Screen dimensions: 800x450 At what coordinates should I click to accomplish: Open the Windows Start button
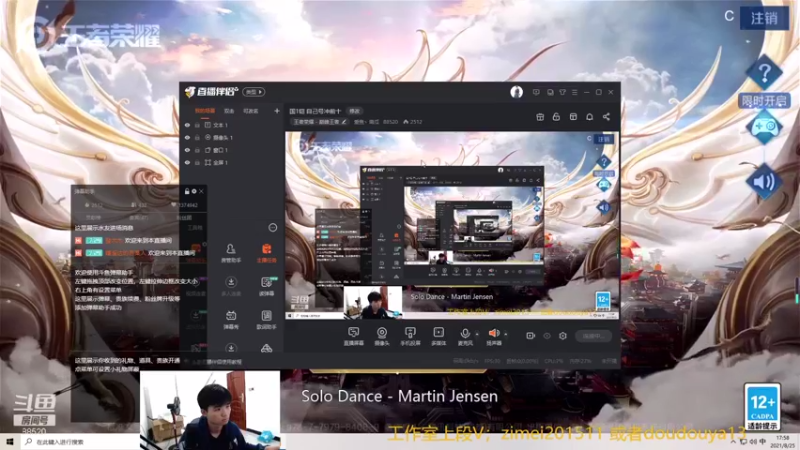point(10,442)
